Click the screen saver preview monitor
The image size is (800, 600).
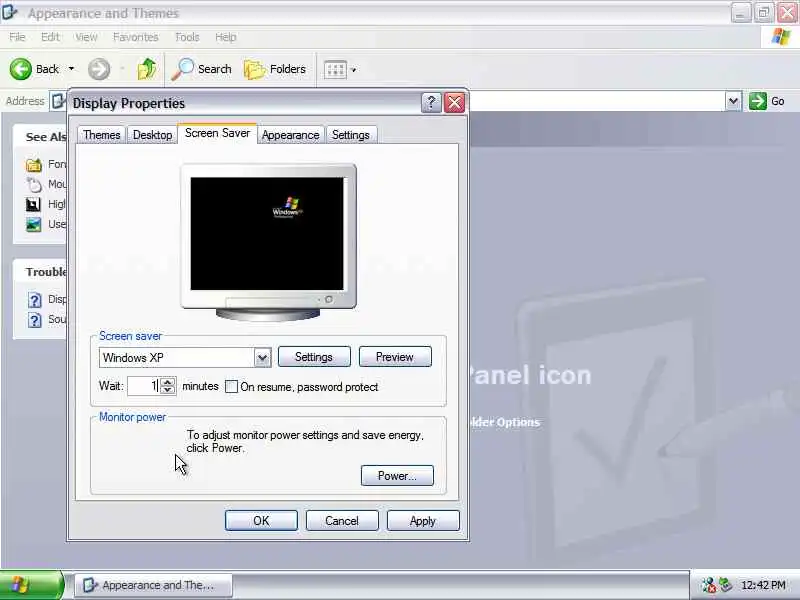[x=268, y=242]
